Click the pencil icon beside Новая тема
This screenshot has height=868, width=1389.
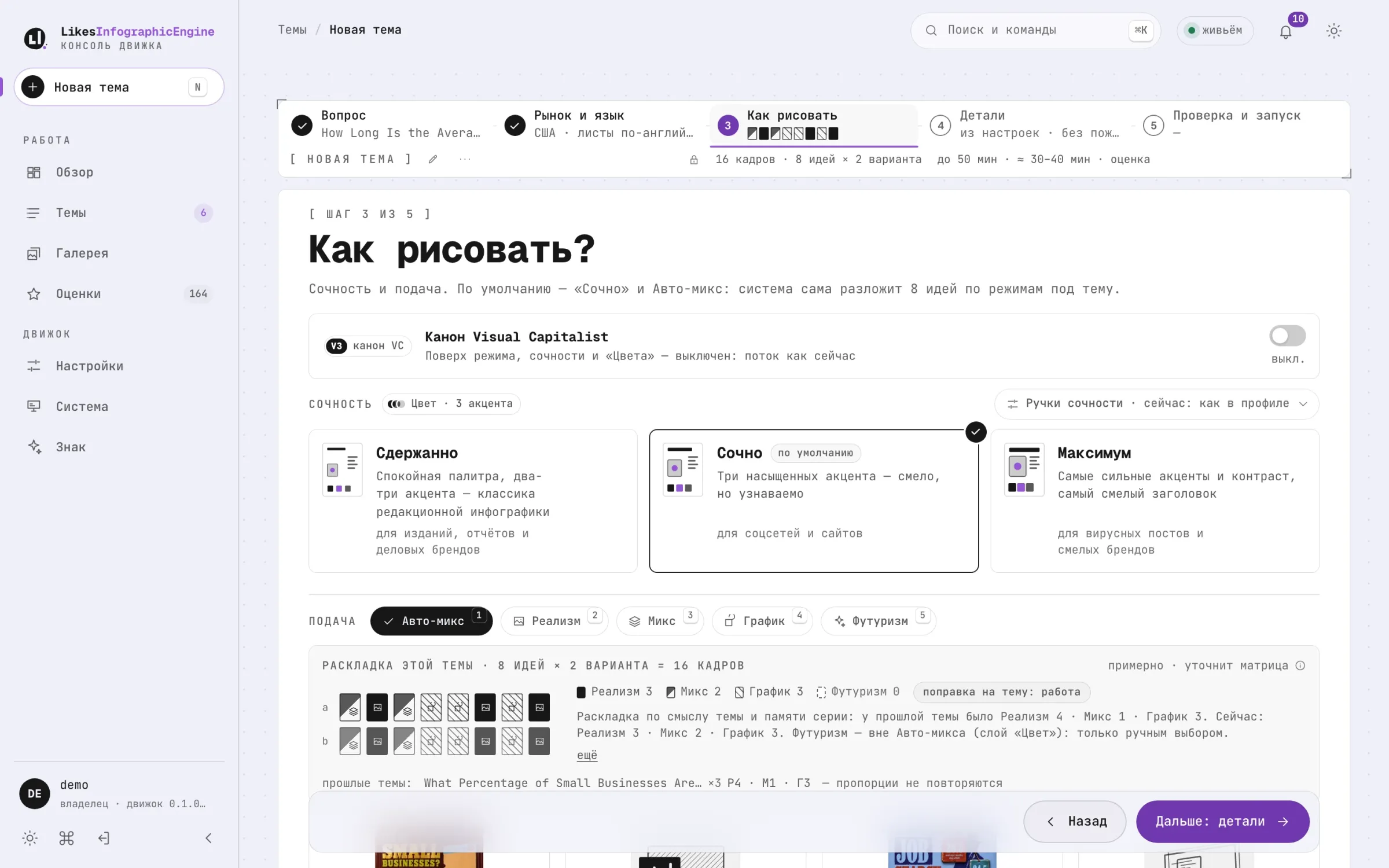click(x=433, y=159)
